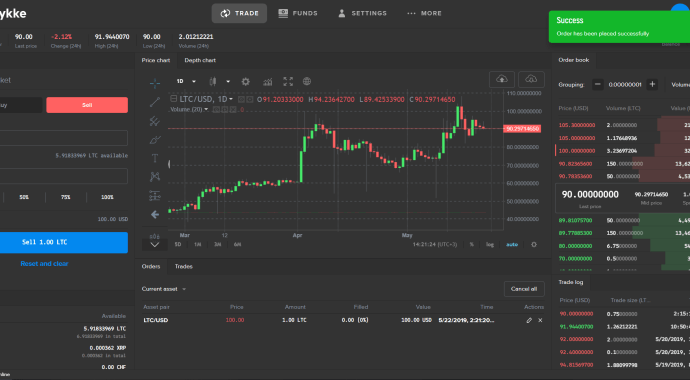Click the Sell 1.00 LTC button
The width and height of the screenshot is (690, 380).
pyautogui.click(x=63, y=242)
